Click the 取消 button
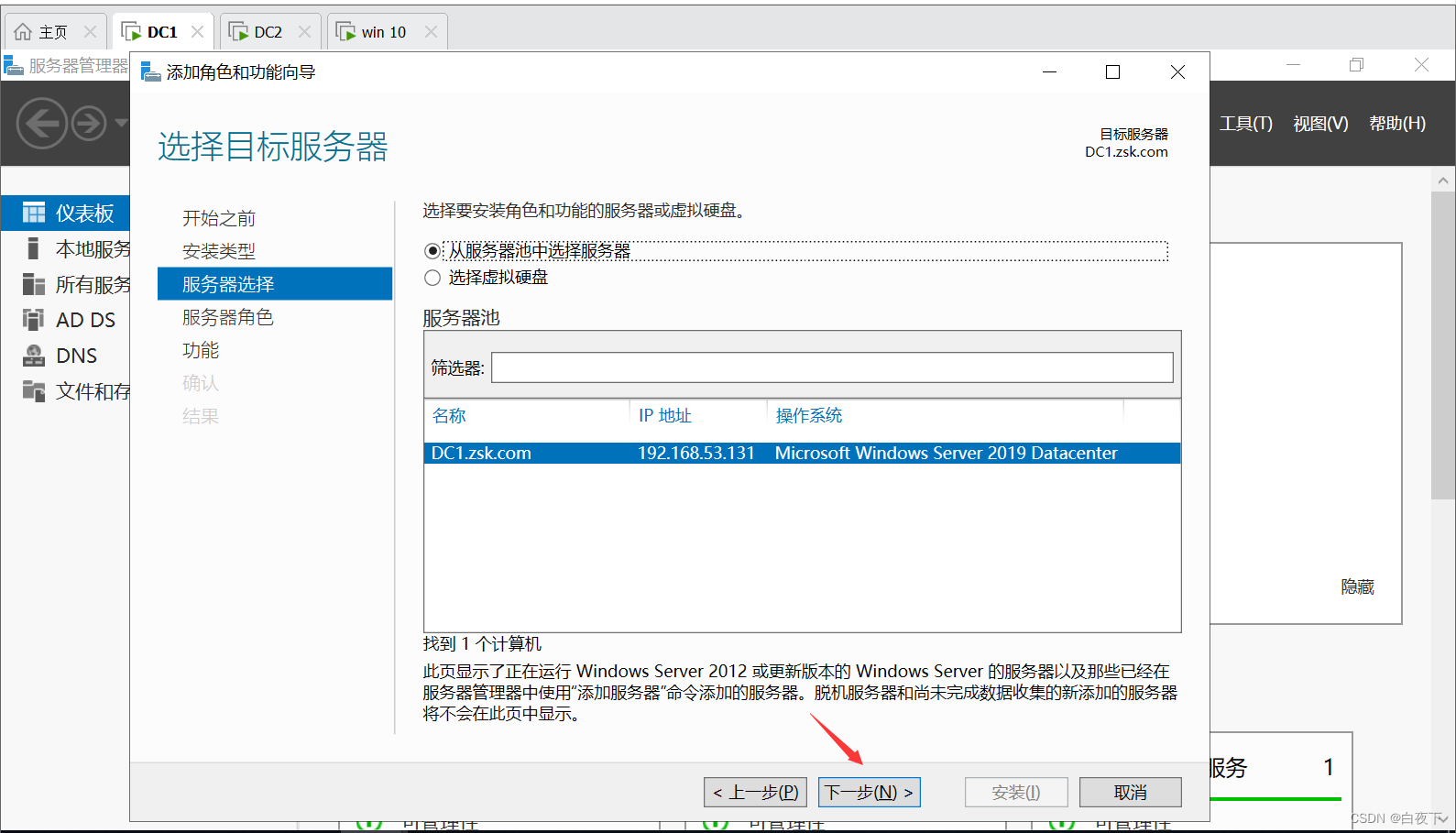Screen dimensions: 1456x833 tap(1131, 793)
